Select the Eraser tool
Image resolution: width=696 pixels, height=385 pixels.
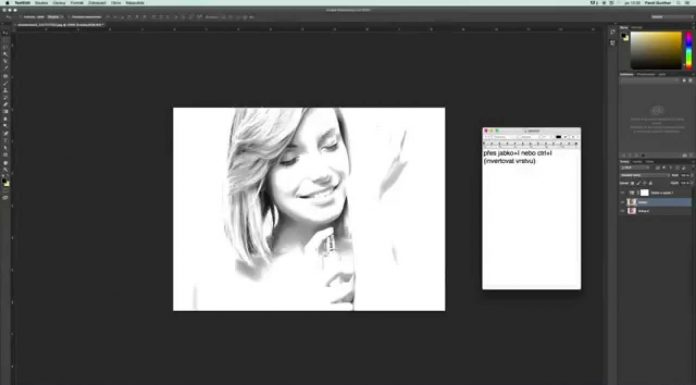(5, 104)
